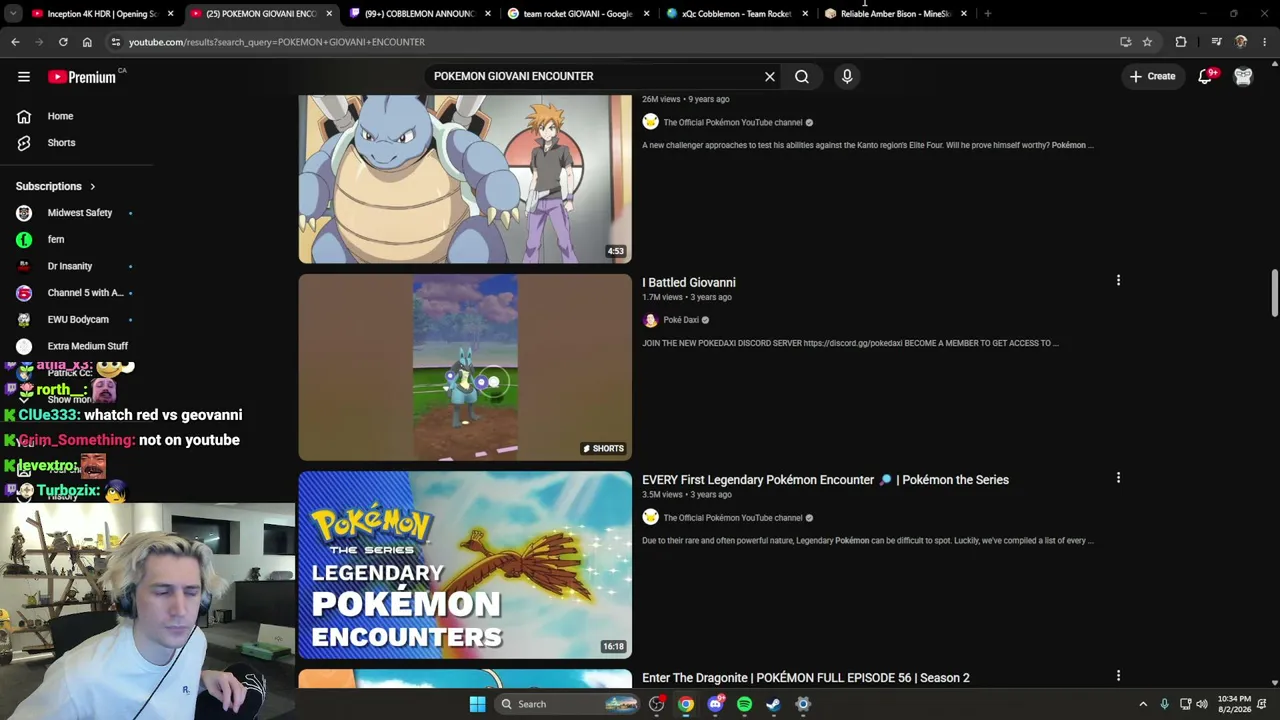The image size is (1280, 720).
Task: Show hidden system tray icons
Action: click(x=1143, y=704)
